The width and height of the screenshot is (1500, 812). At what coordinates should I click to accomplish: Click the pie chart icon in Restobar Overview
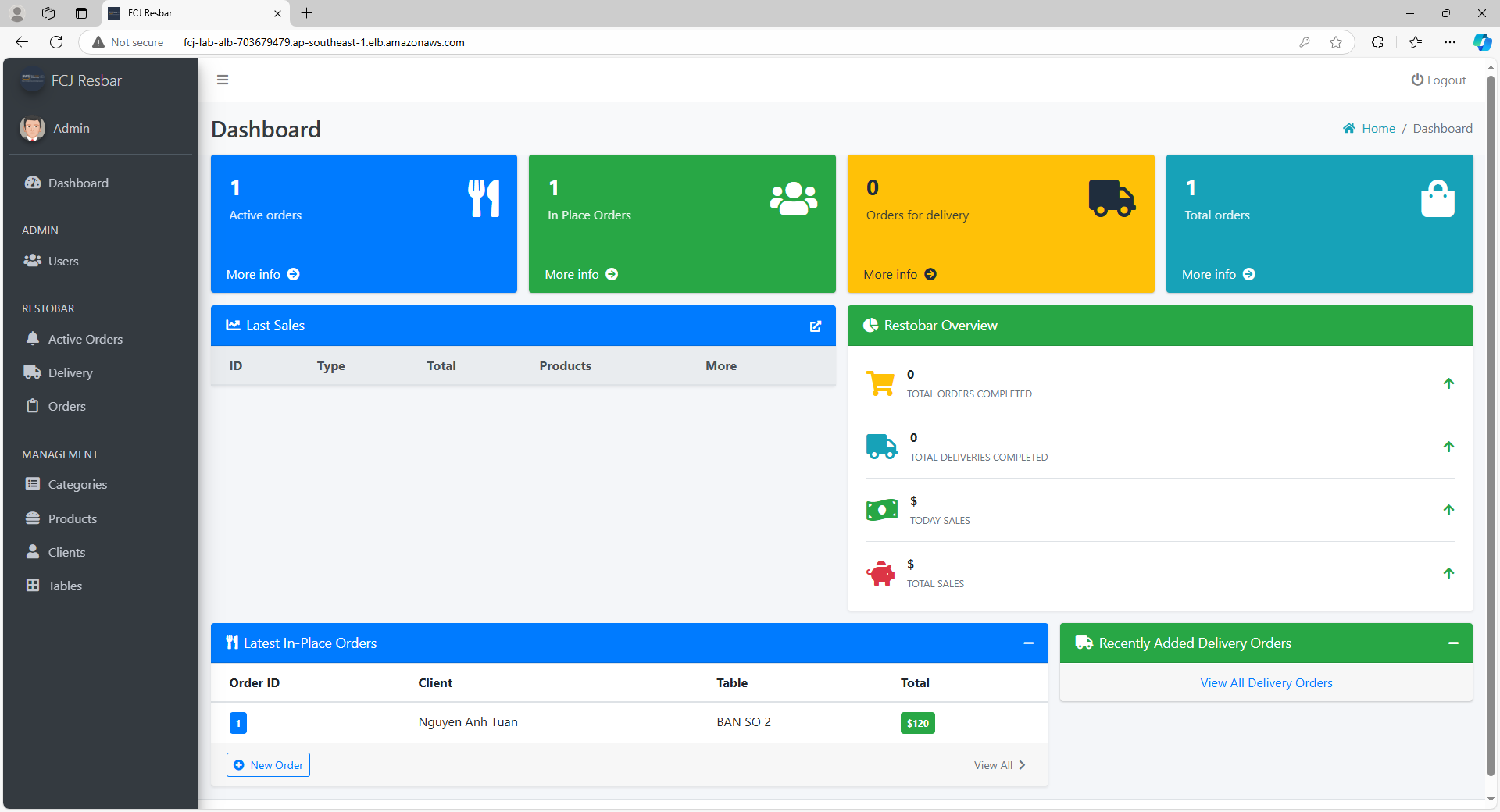pos(870,325)
